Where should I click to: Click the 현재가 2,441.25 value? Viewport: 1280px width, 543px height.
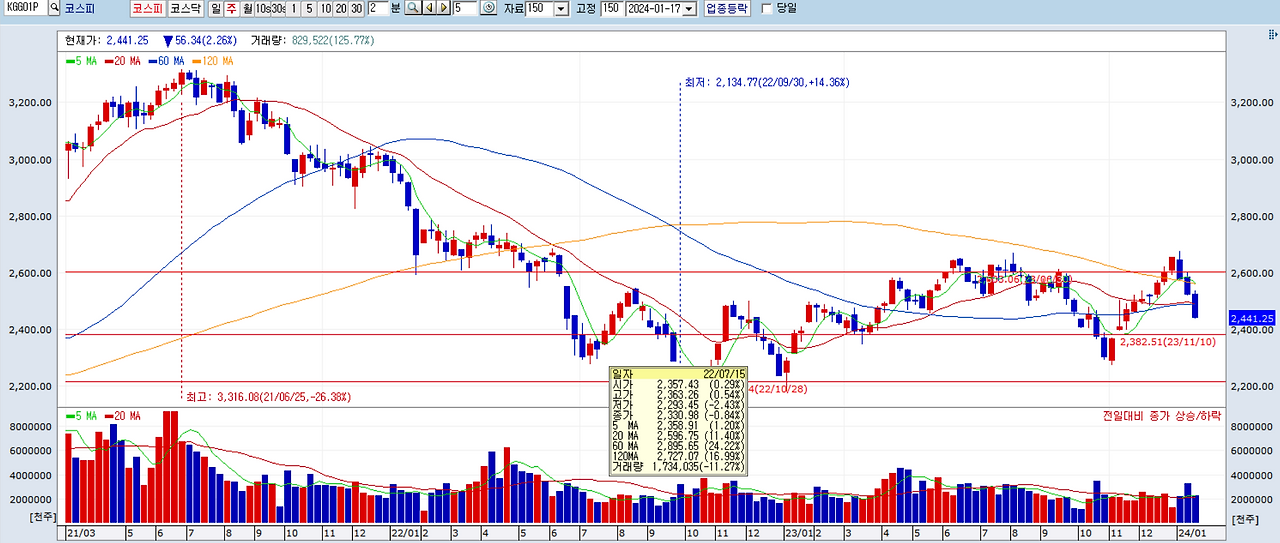pyautogui.click(x=127, y=40)
